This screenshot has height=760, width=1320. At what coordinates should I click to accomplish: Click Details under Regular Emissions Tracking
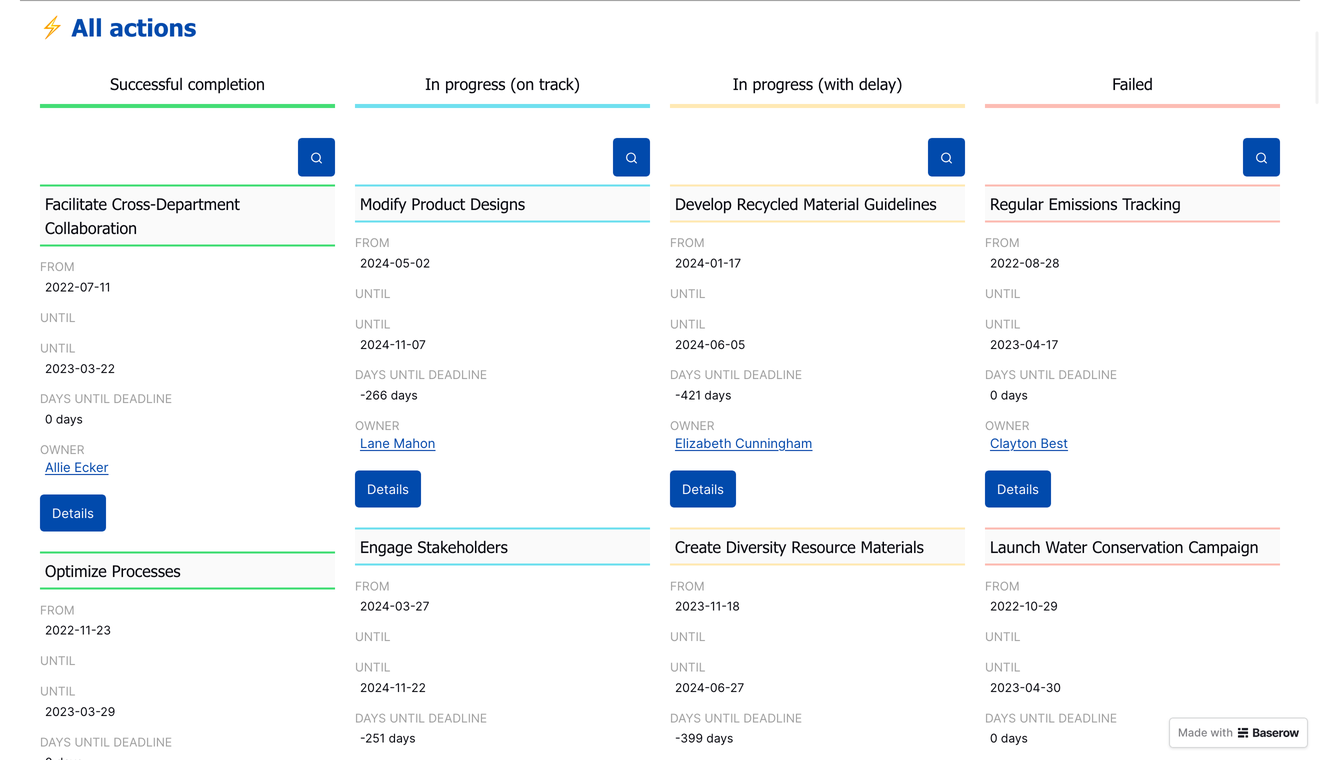point(1018,489)
